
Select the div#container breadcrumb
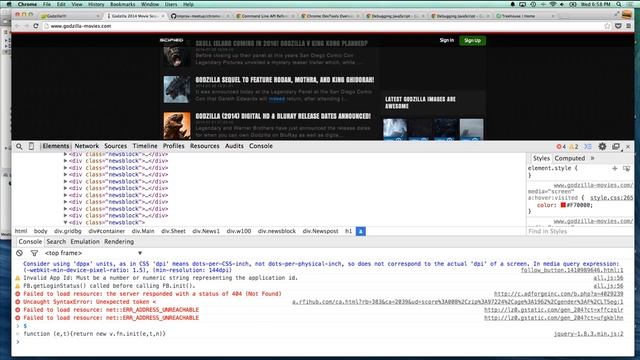pos(107,231)
